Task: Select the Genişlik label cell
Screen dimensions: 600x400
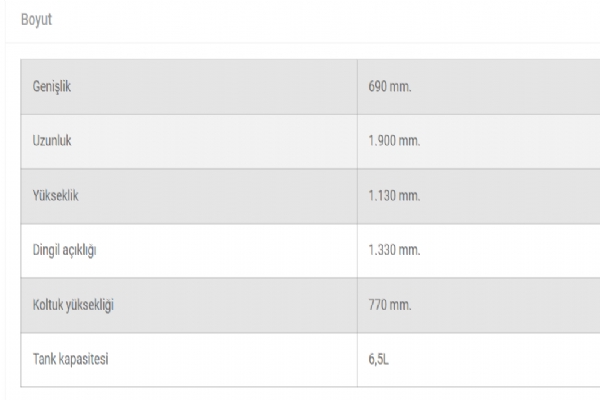Action: coord(52,87)
